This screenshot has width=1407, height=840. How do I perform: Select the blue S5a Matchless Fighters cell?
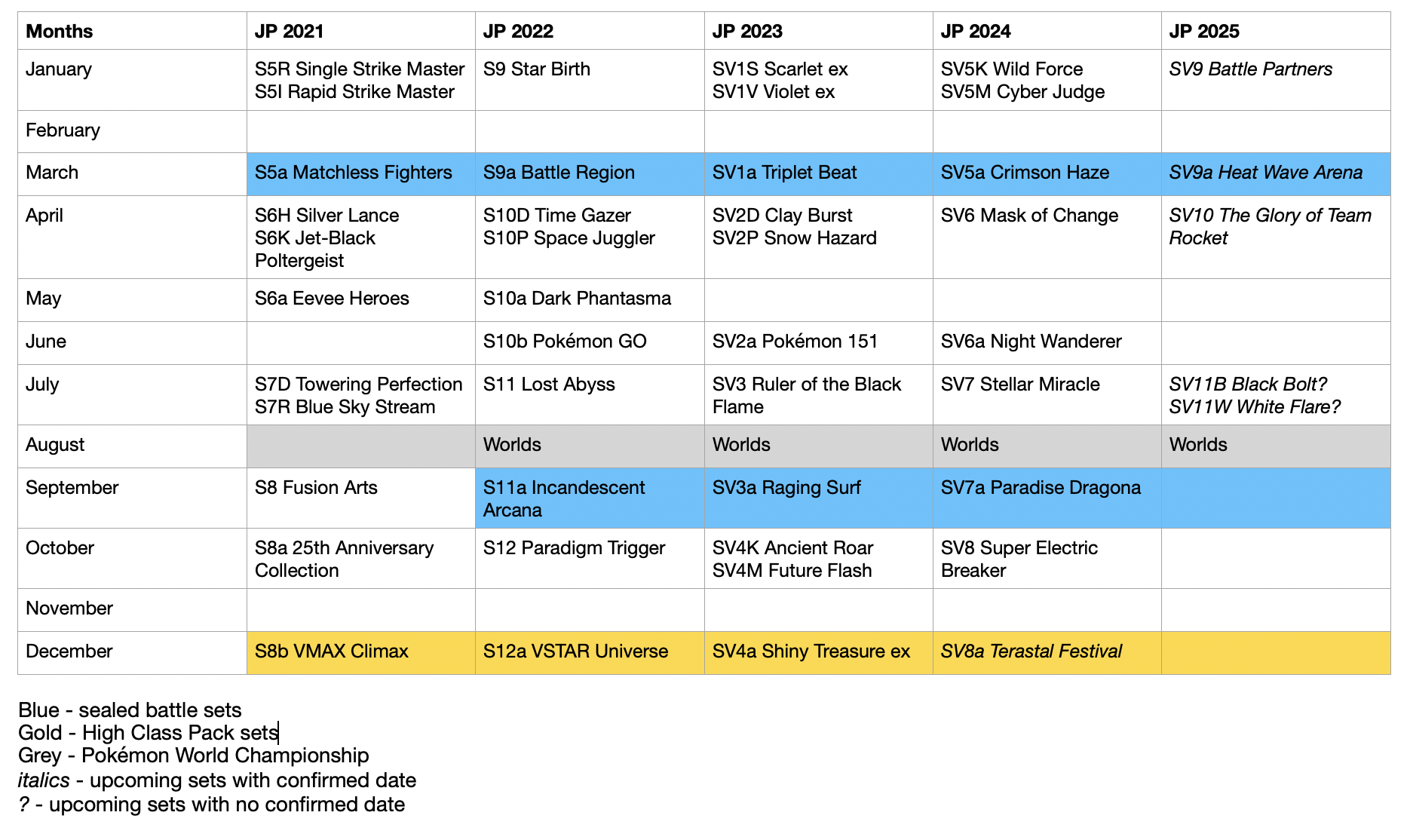click(x=360, y=173)
